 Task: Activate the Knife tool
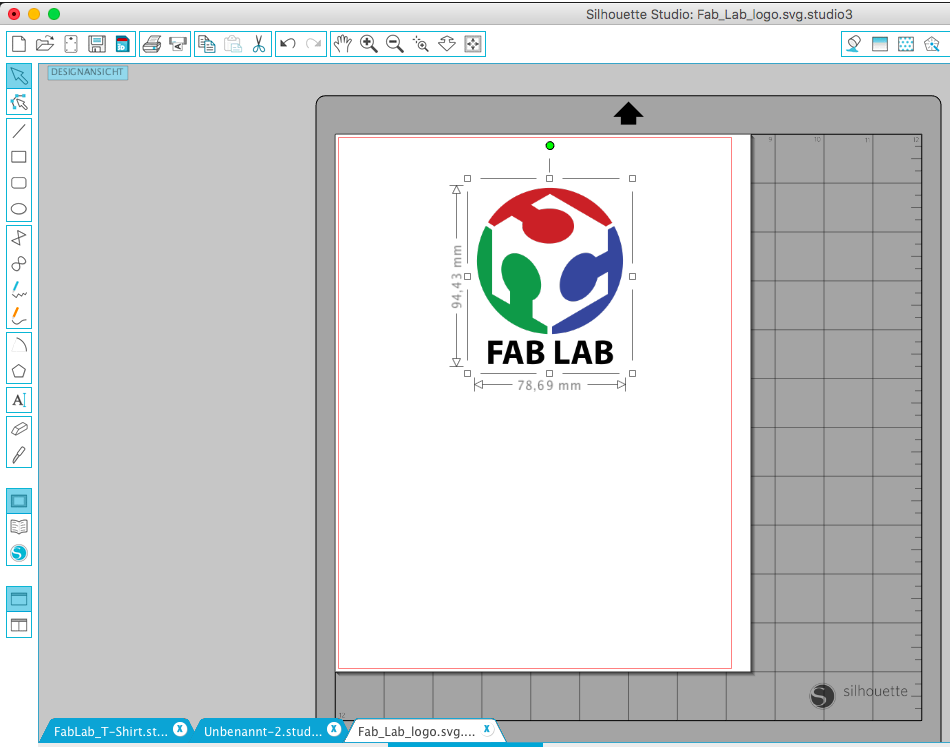pyautogui.click(x=19, y=454)
